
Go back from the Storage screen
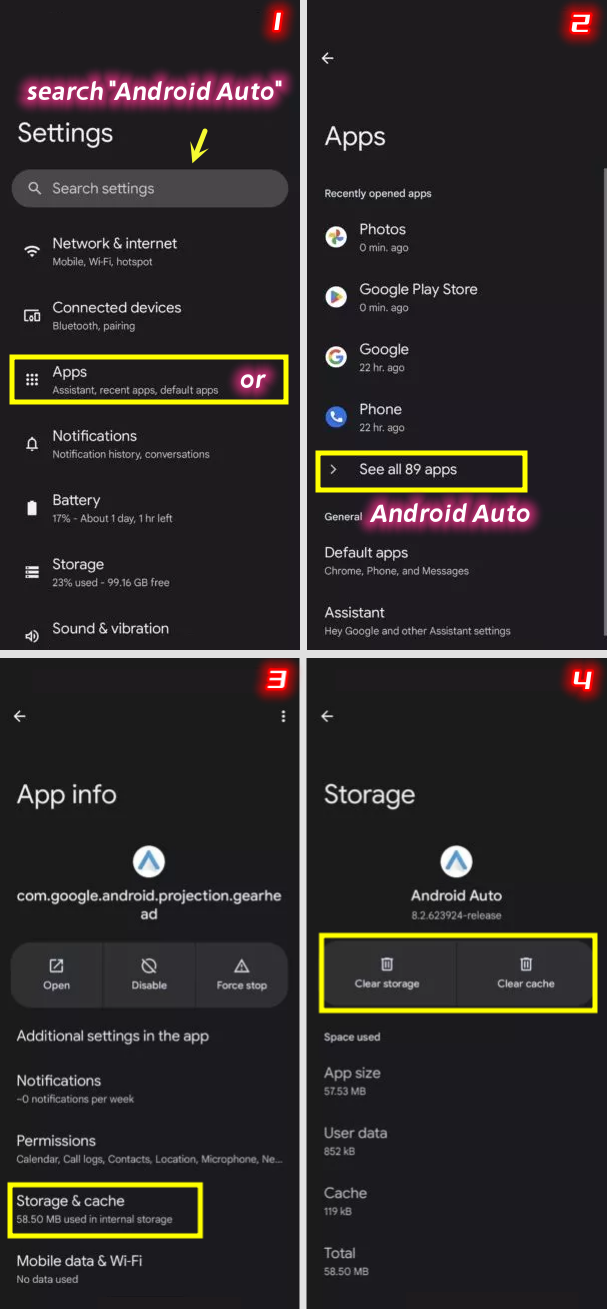coord(326,716)
